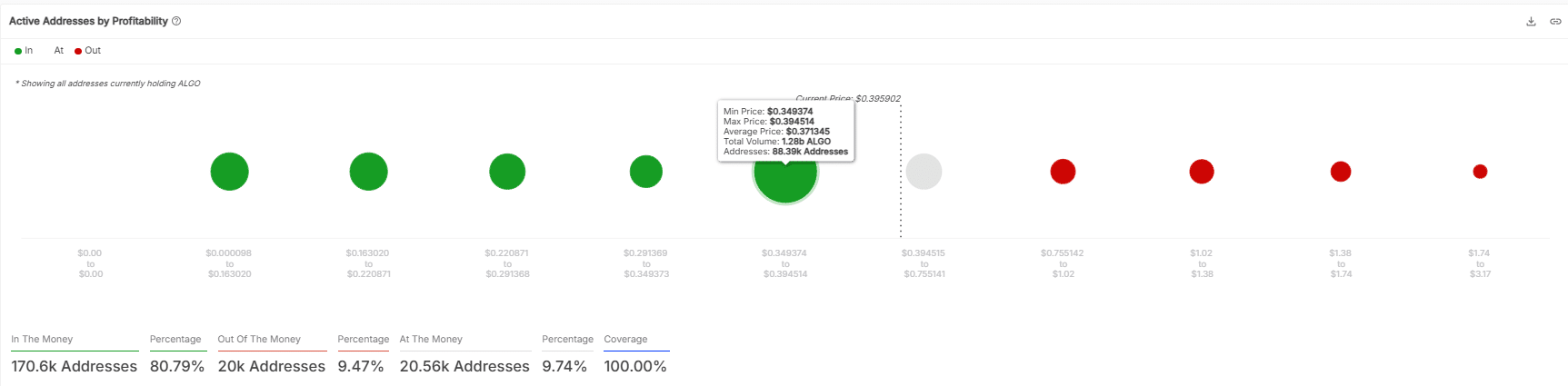Click the '$0.00 to $0.00' axis label
This screenshot has width=1568, height=386.
click(x=90, y=263)
